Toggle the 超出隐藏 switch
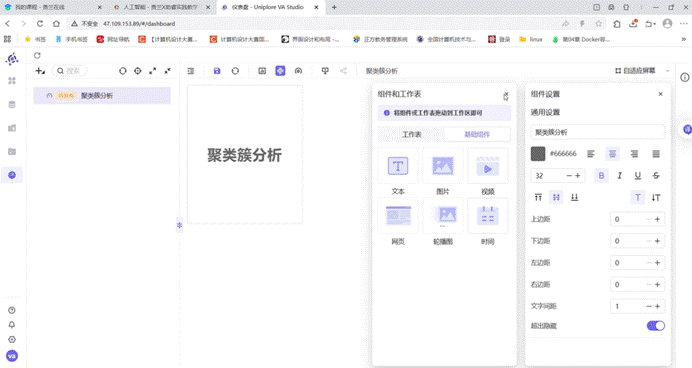692x368 pixels. 656,326
